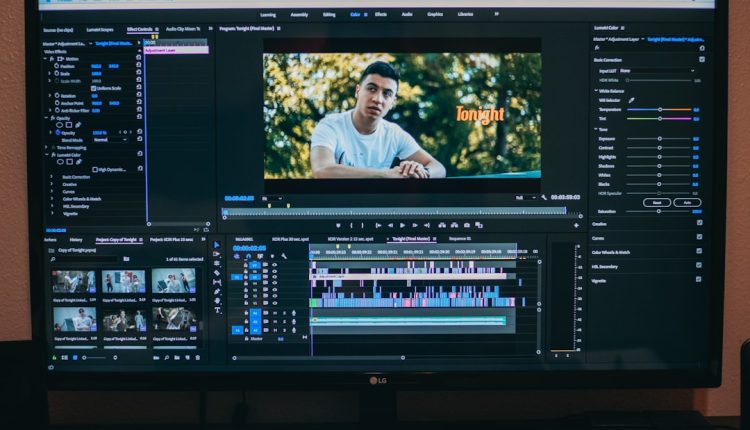Toggle the Uniform Scale checkbox
750x430 pixels.
[93, 88]
